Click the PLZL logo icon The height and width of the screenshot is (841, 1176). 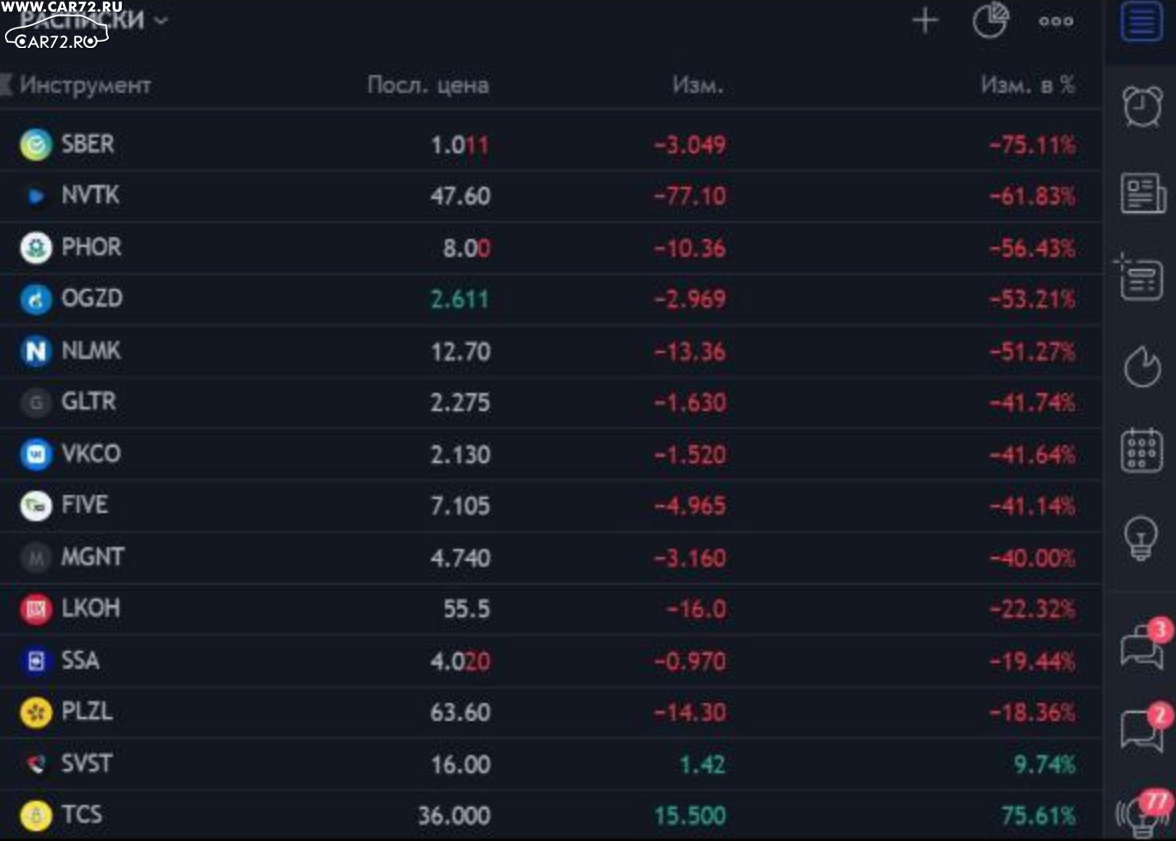[35, 712]
